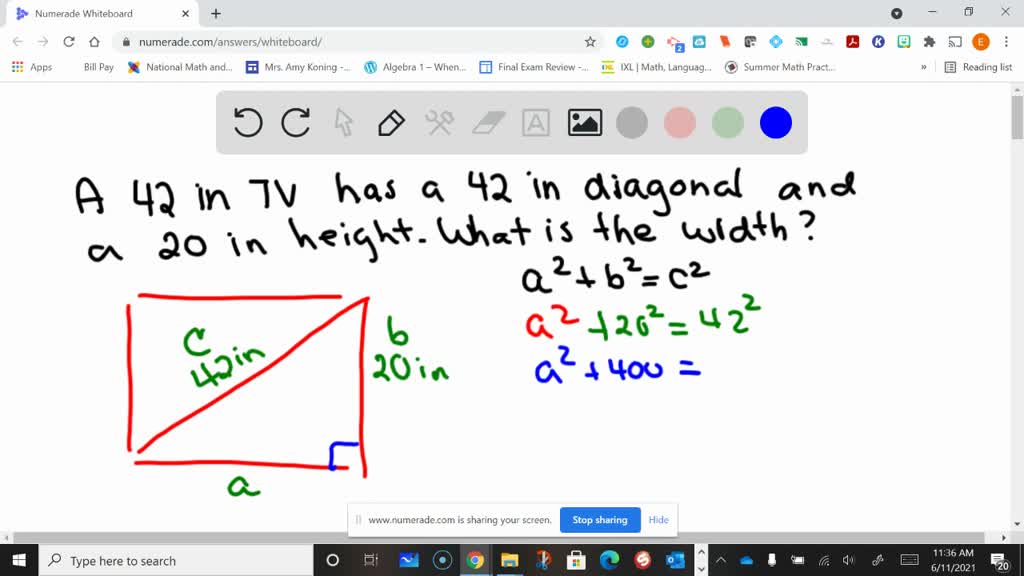Image resolution: width=1024 pixels, height=576 pixels.
Task: Click the Stop sharing button
Action: click(x=599, y=520)
